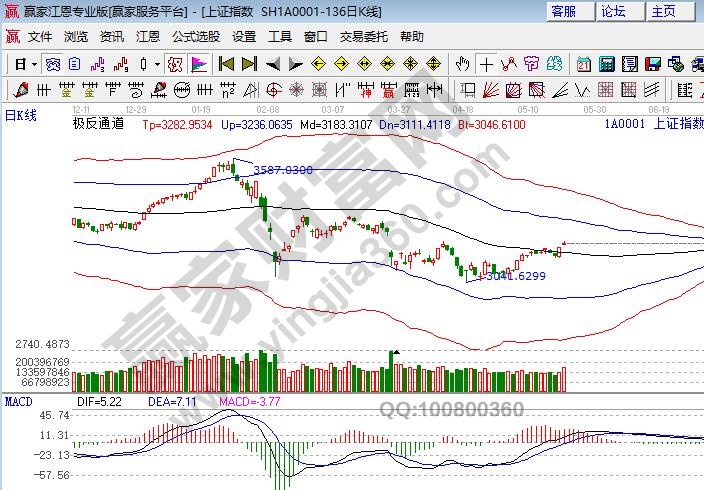This screenshot has width=704, height=490.
Task: Toggle the blue highlighted chart view button
Action: point(52,64)
